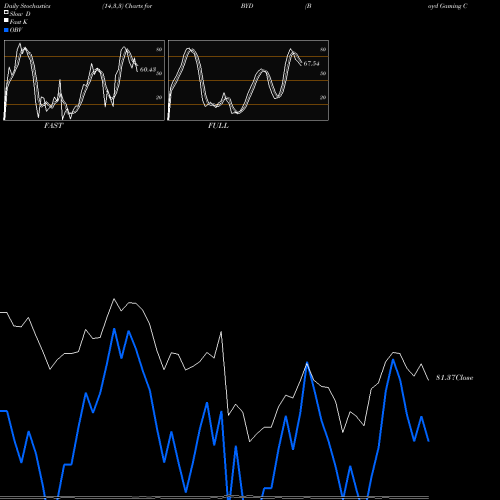Click the 20 axis label in FULL chart
The height and width of the screenshot is (500, 500).
pyautogui.click(x=323, y=98)
